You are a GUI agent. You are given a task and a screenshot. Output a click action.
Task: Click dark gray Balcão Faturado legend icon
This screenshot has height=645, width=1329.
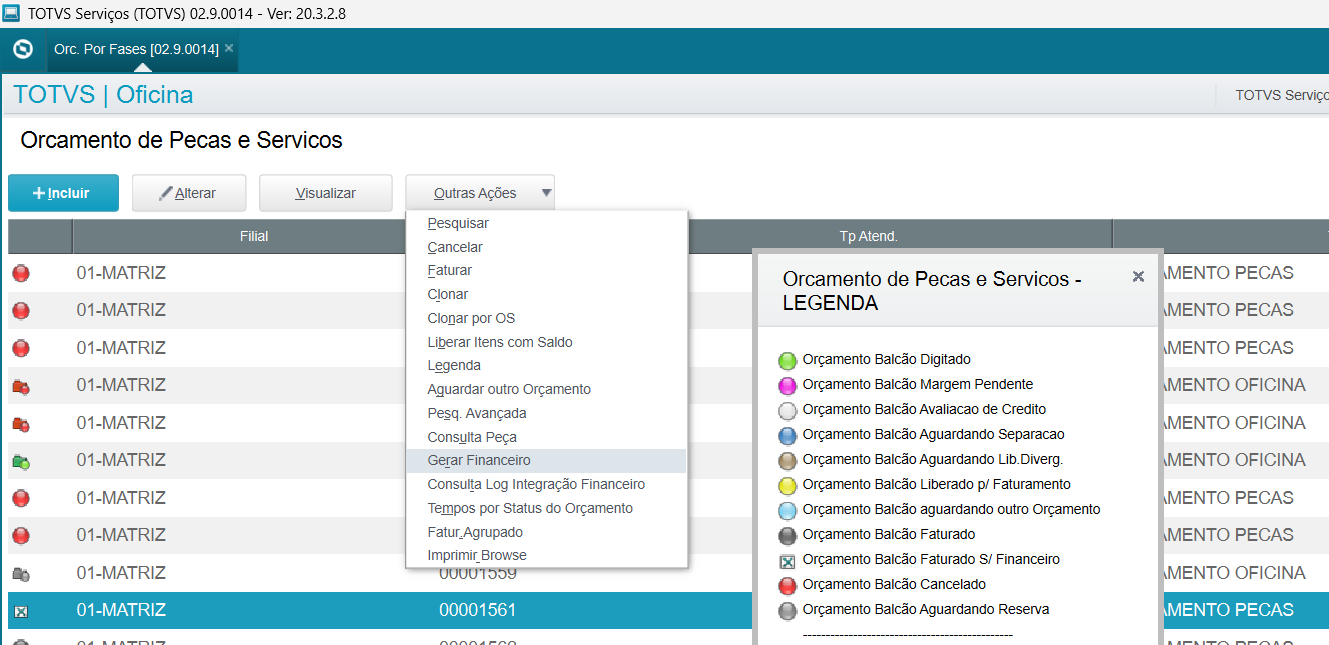coord(787,535)
